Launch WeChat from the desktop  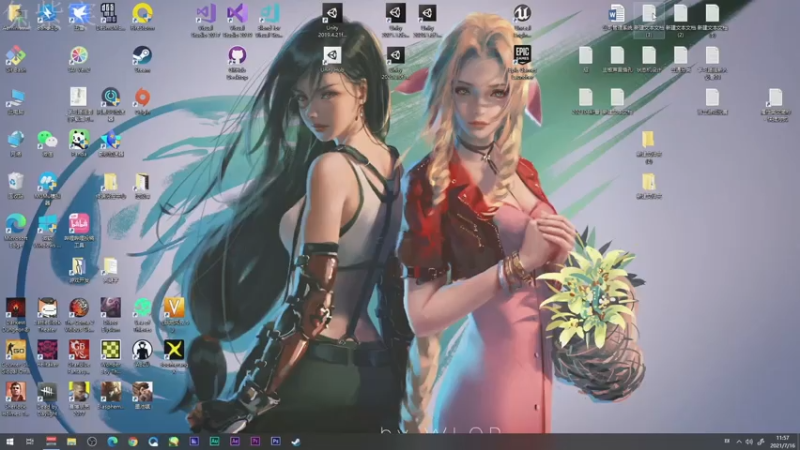pos(47,143)
